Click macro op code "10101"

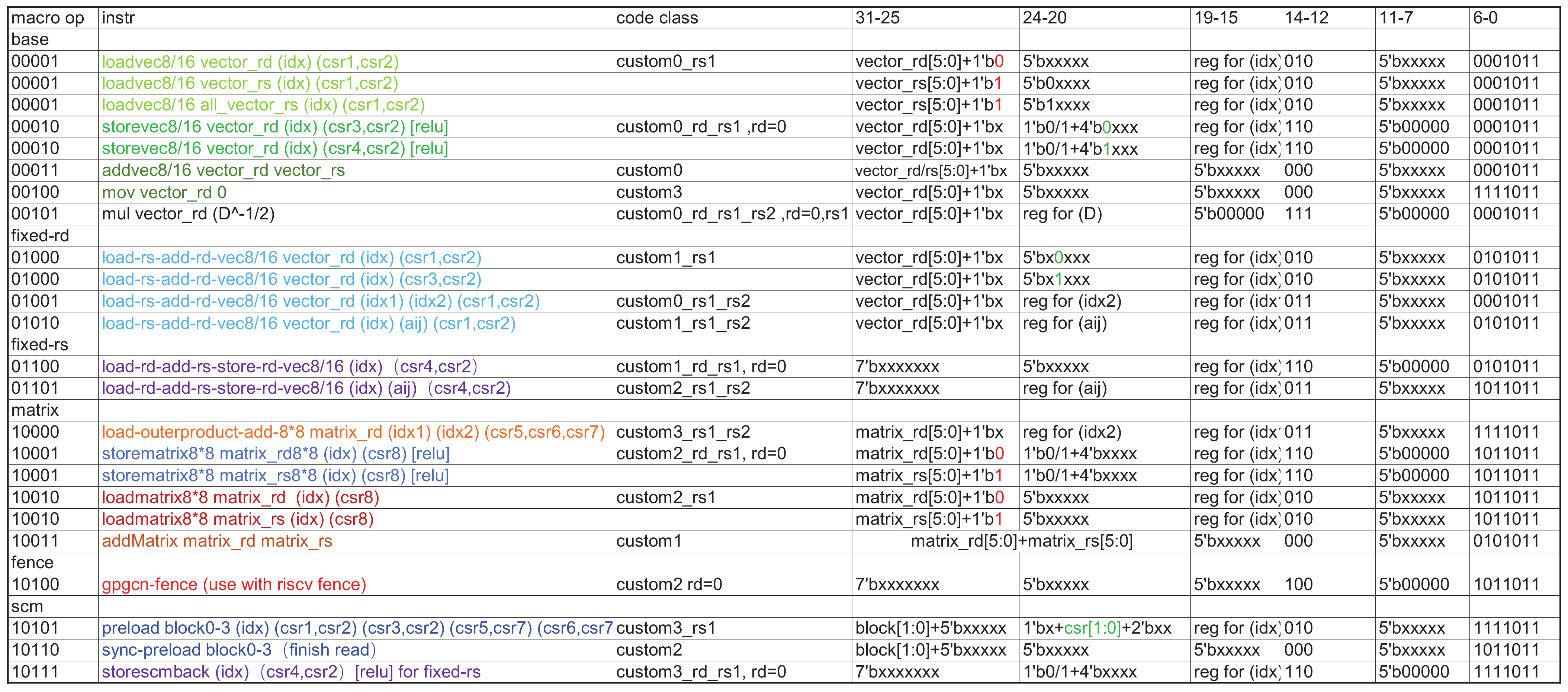35,629
